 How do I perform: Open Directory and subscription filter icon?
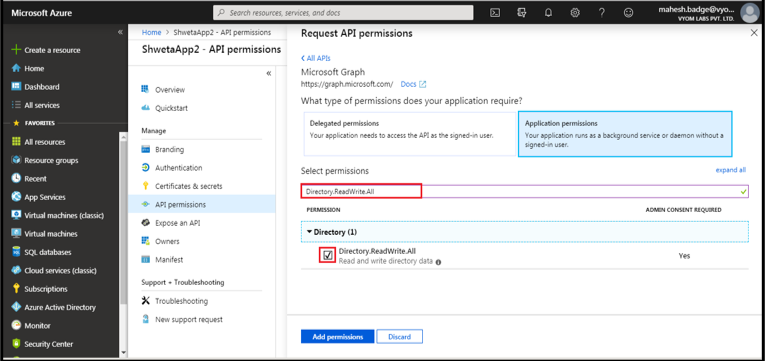click(x=522, y=13)
